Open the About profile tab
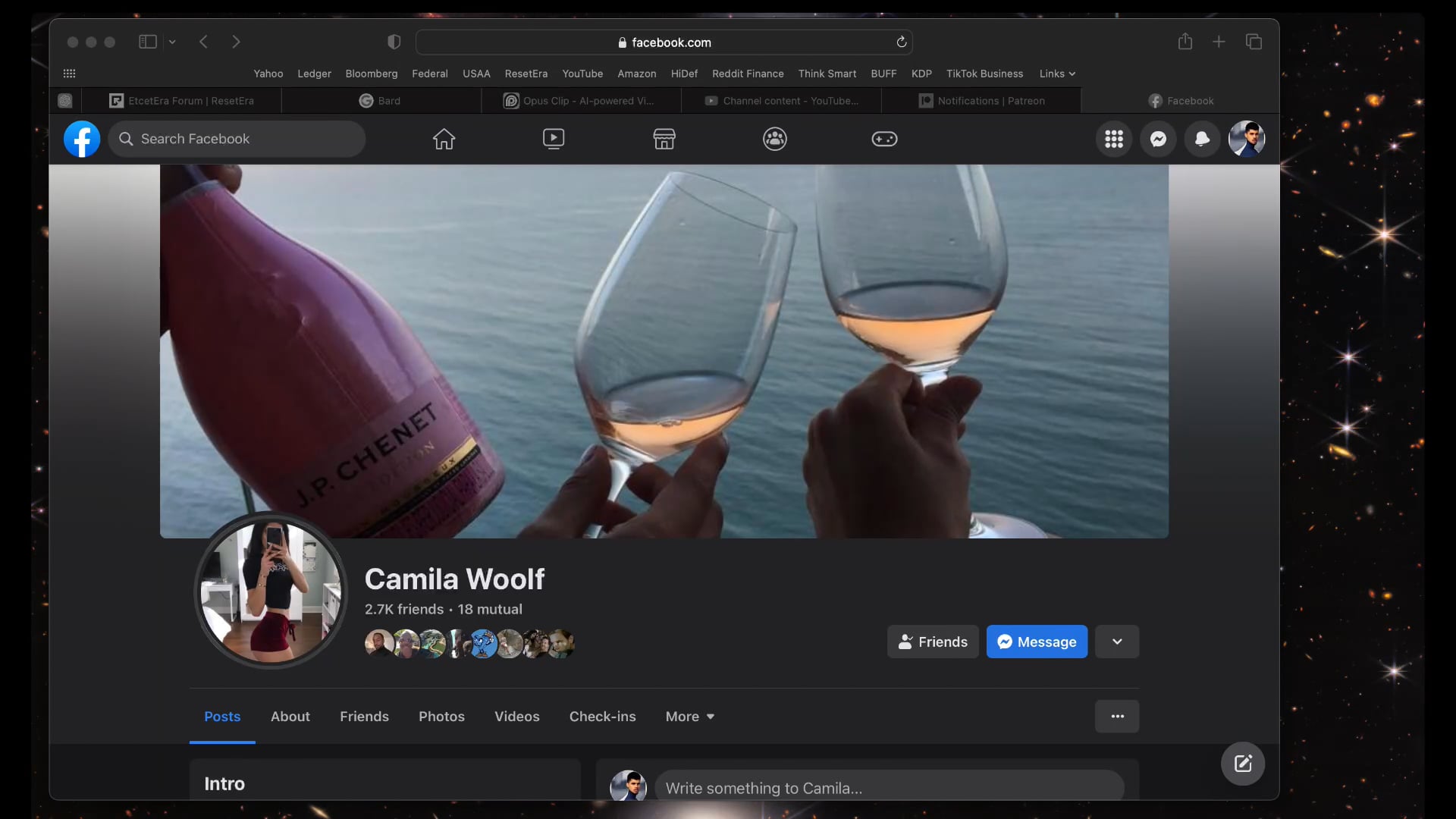The width and height of the screenshot is (1456, 819). (290, 716)
